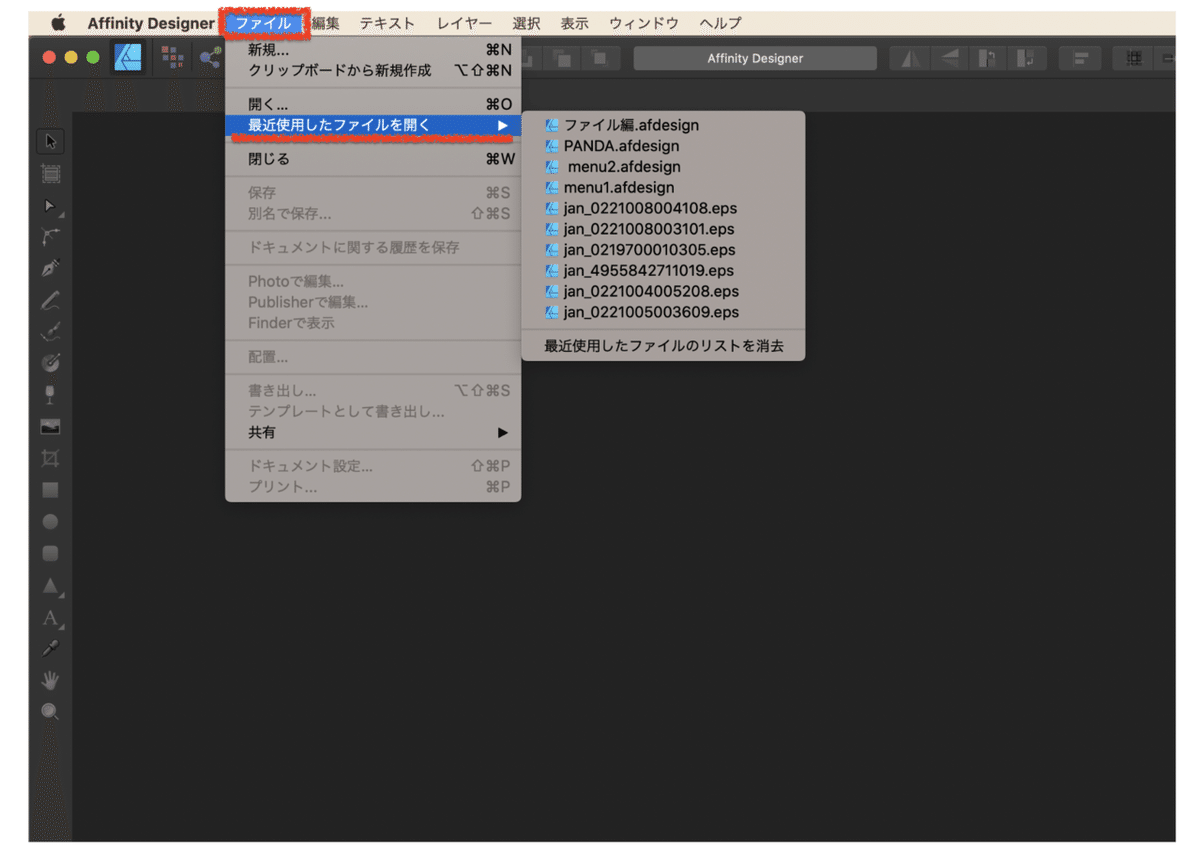The width and height of the screenshot is (1200, 848).
Task: Select the Vector Brush tool
Action: [x=50, y=332]
